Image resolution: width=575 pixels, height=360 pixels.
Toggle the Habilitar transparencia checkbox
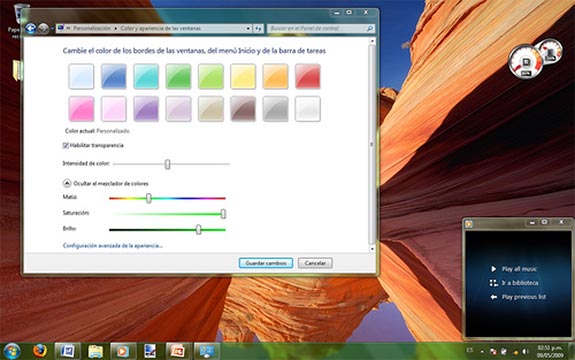66,146
